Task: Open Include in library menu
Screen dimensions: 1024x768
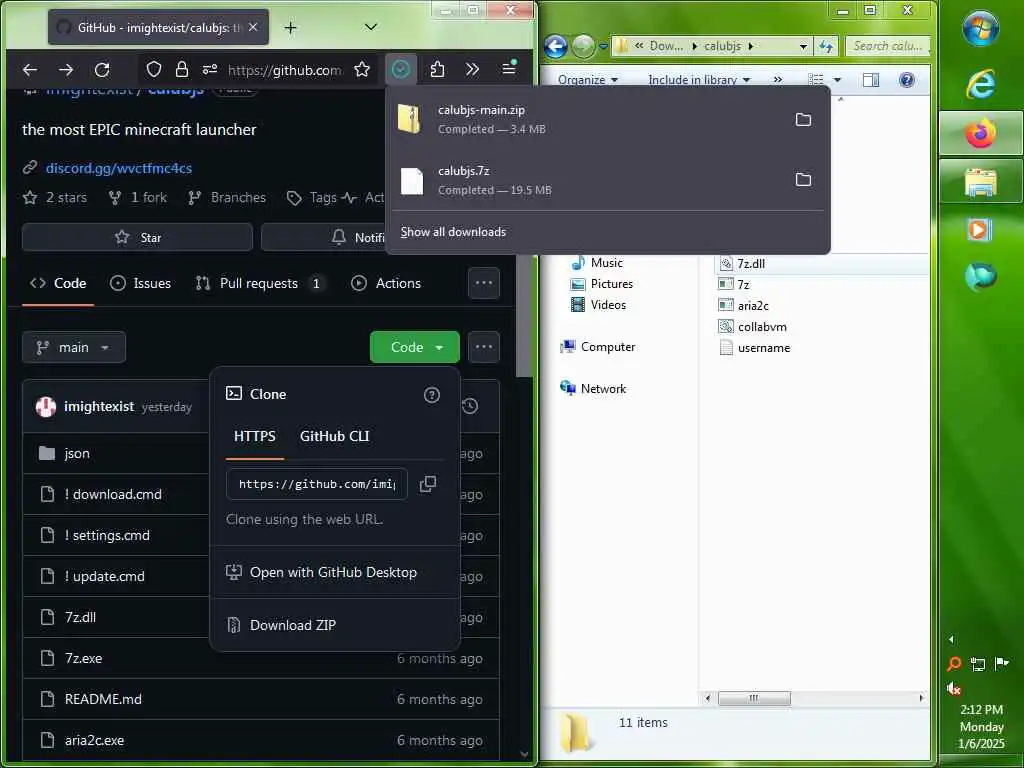Action: coord(699,80)
